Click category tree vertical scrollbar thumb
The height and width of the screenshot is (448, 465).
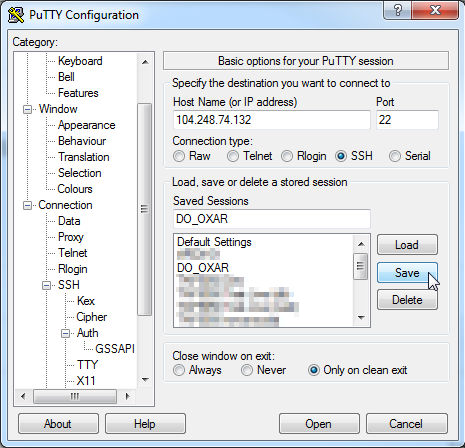(145, 209)
